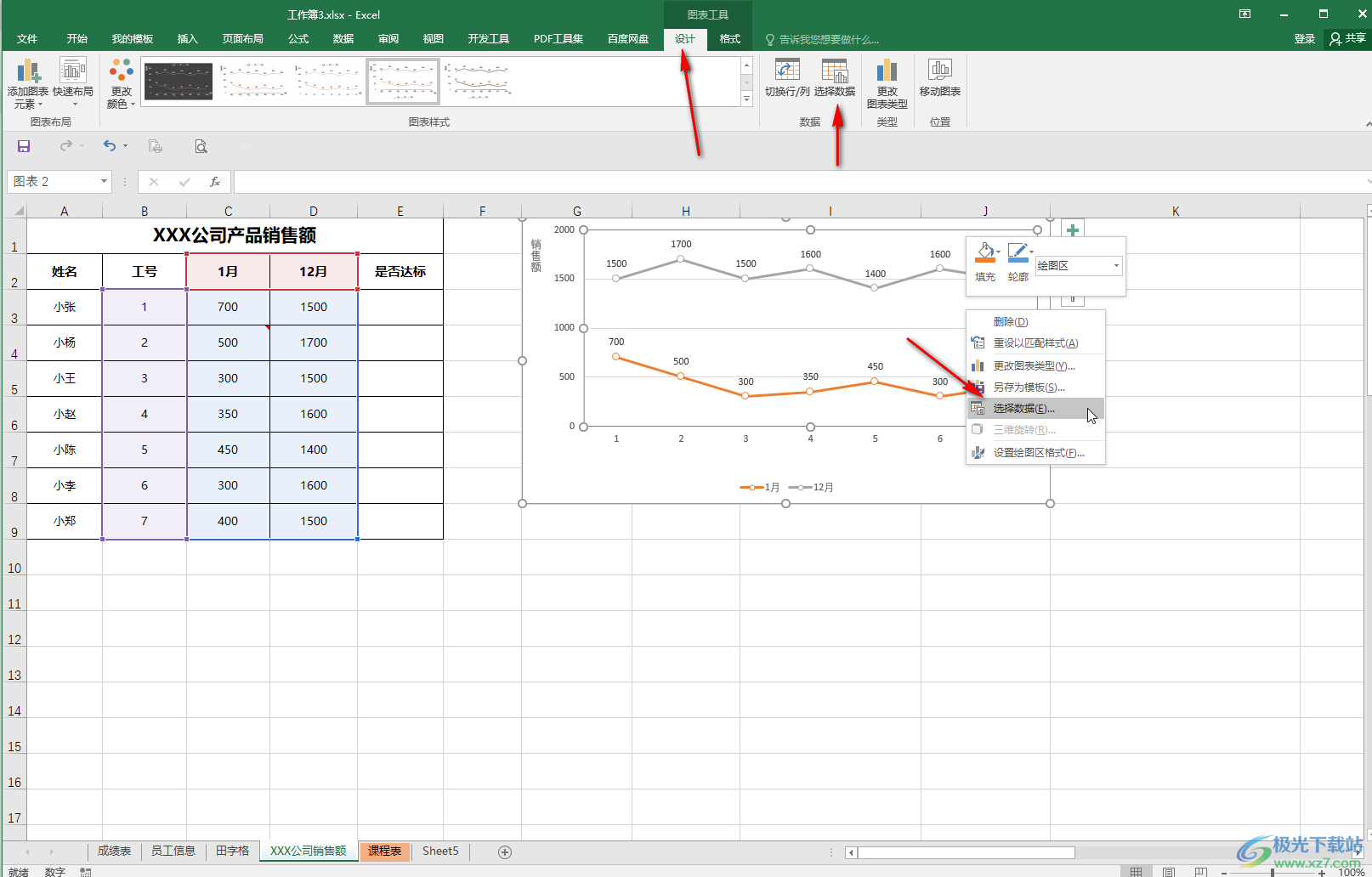This screenshot has width=1372, height=877.
Task: Select the dark chart style thumbnail
Action: (x=179, y=82)
